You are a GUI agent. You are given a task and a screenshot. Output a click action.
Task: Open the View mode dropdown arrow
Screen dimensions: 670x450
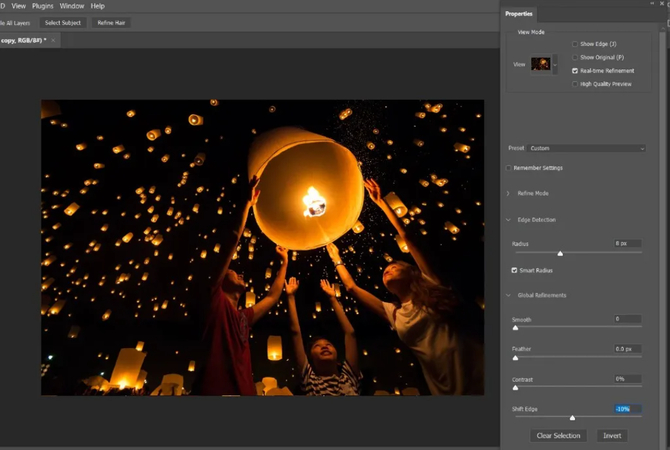(555, 65)
